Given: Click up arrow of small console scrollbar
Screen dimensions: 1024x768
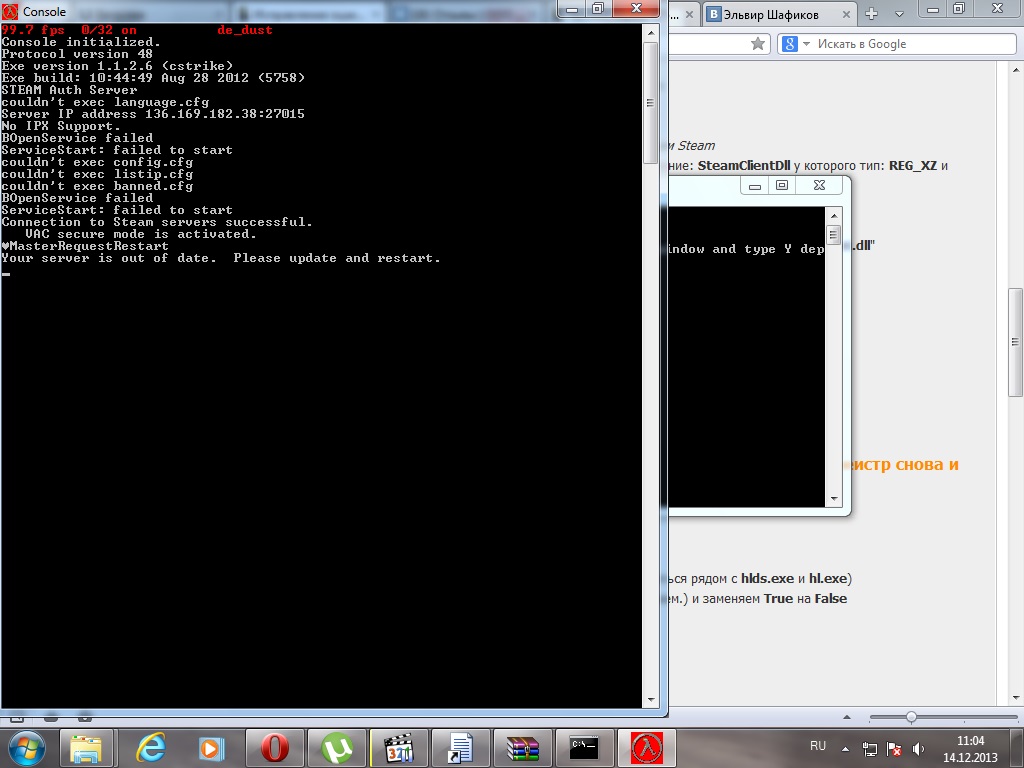Looking at the screenshot, I should (x=834, y=215).
